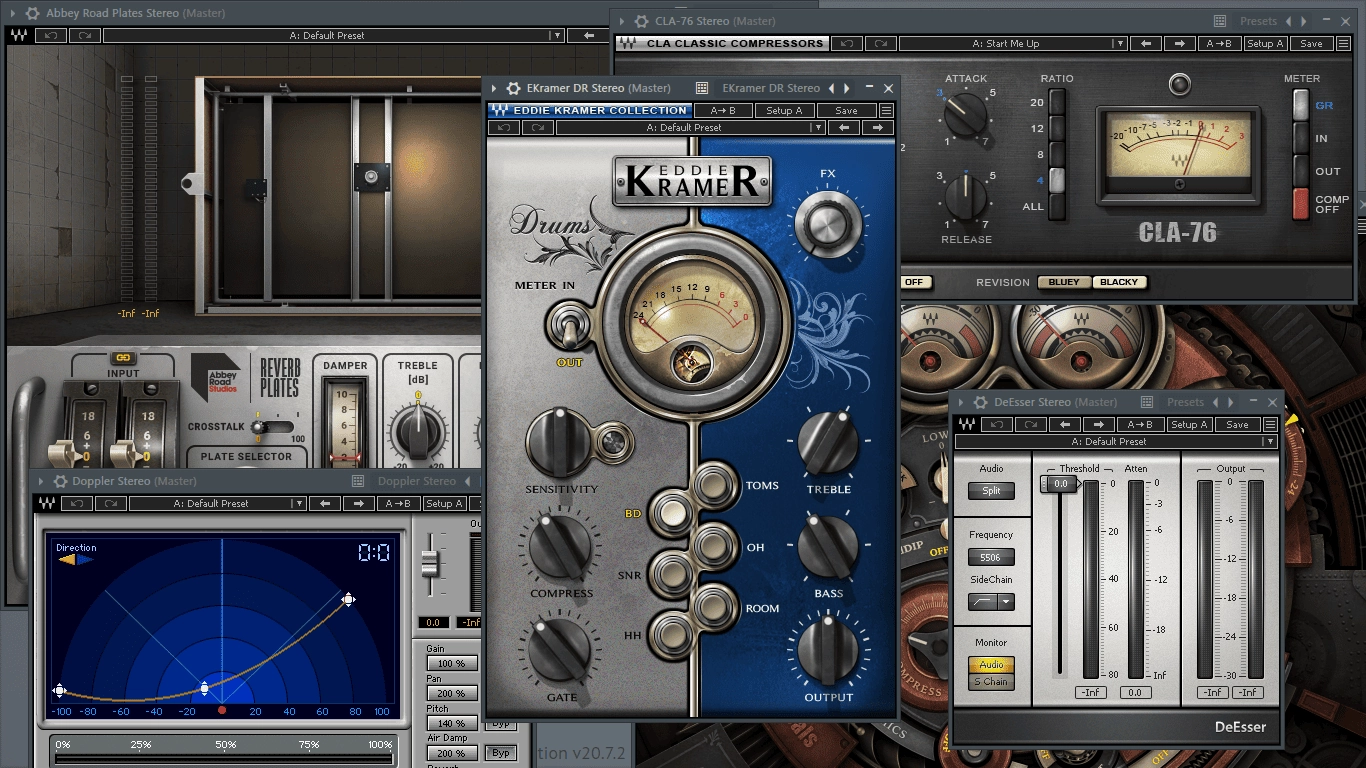Viewport: 1366px width, 768px height.
Task: Expand the Abbey Road Plates preset dropdown
Action: point(557,35)
